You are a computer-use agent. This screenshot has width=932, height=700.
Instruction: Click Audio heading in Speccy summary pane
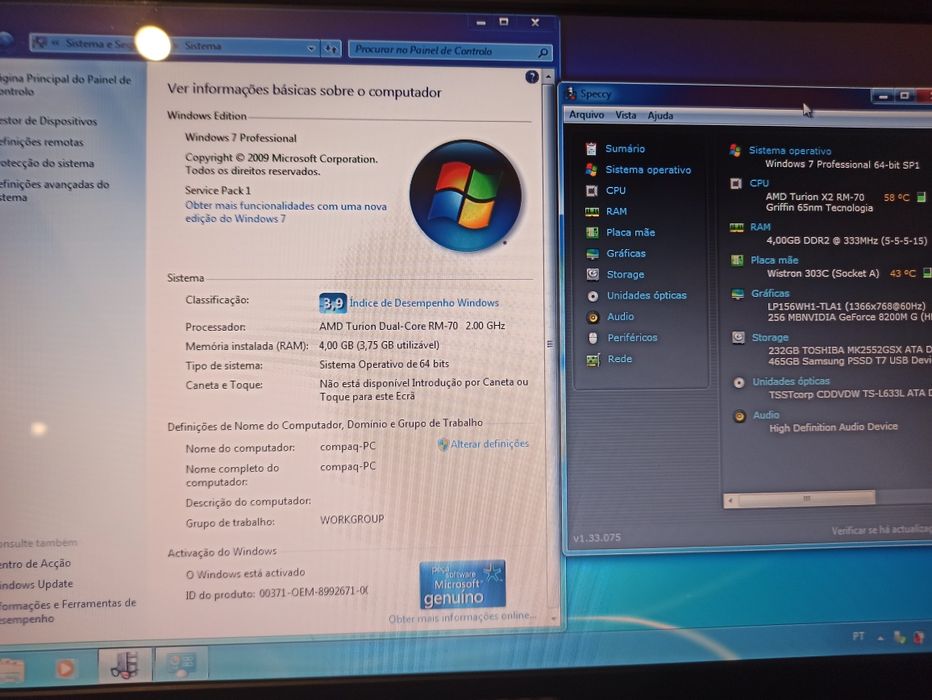click(x=766, y=415)
